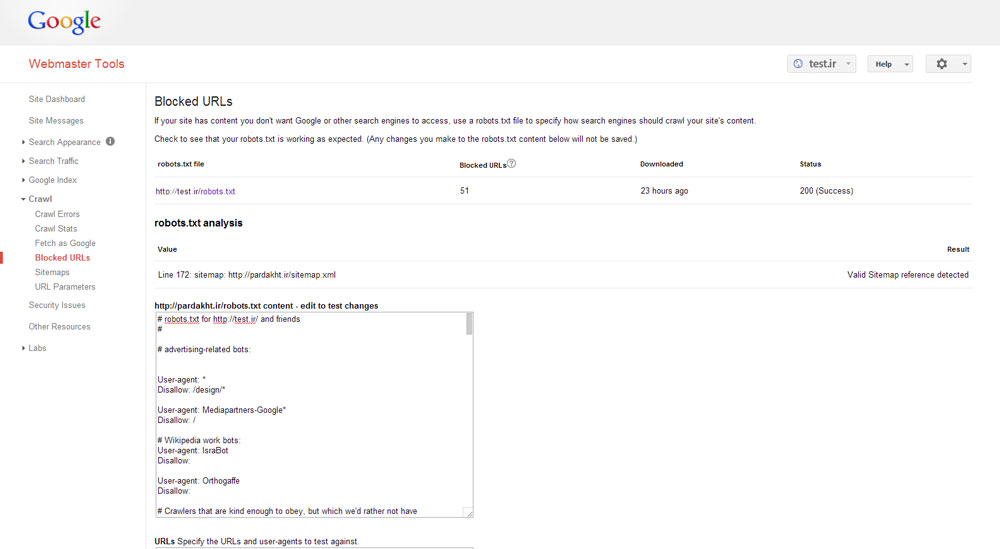Open URL Parameters page
The width and height of the screenshot is (1000, 549).
click(x=65, y=287)
